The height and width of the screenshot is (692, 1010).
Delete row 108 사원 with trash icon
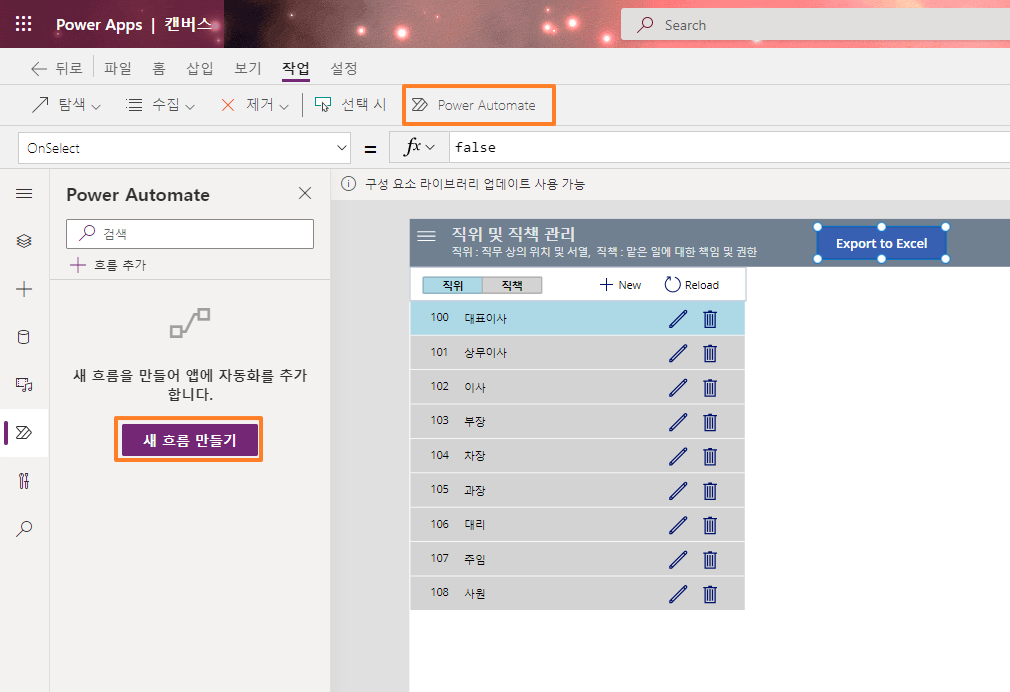(710, 594)
